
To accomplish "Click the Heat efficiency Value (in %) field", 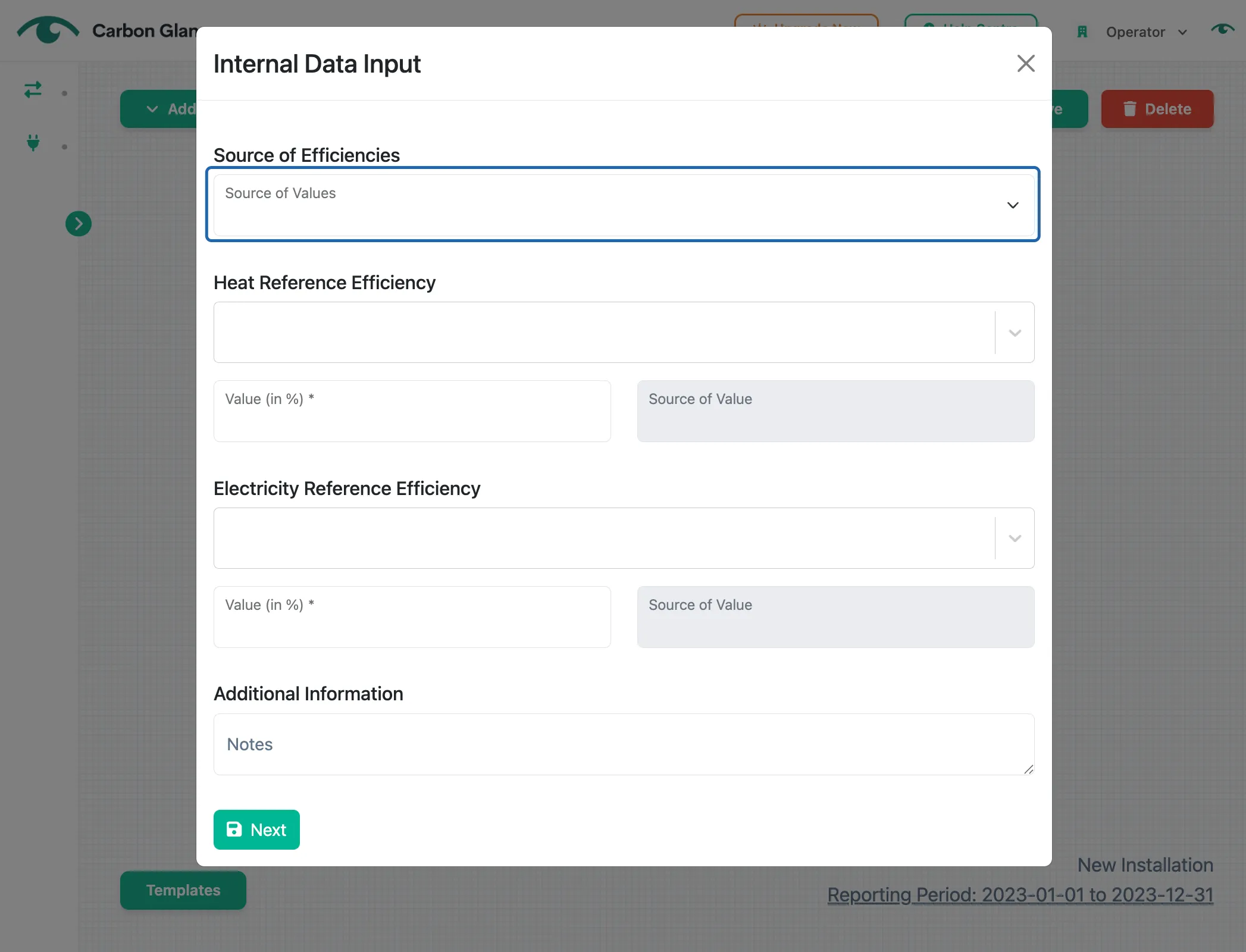I will pyautogui.click(x=412, y=411).
